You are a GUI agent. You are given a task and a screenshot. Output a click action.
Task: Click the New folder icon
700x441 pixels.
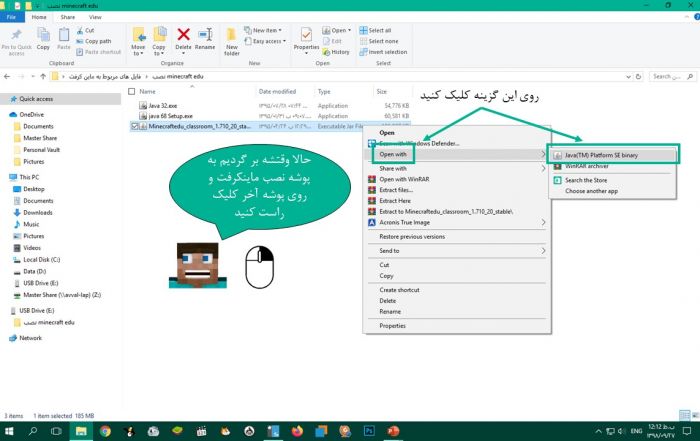coord(232,40)
